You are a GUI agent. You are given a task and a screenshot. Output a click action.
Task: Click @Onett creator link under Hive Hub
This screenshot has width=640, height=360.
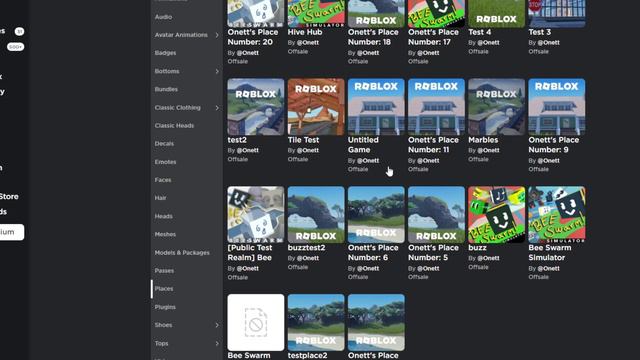point(308,42)
